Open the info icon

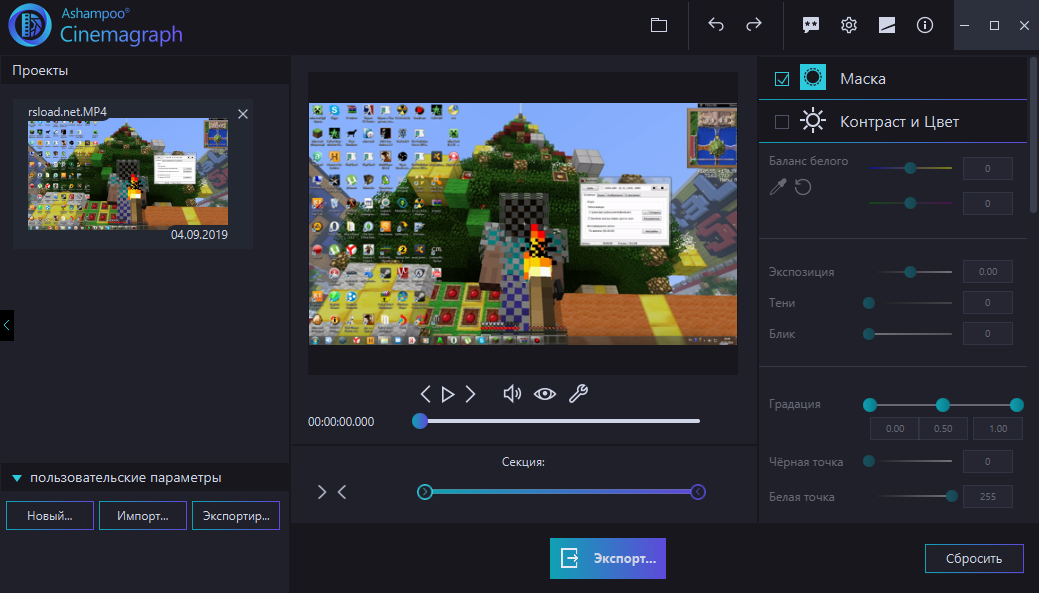point(924,25)
